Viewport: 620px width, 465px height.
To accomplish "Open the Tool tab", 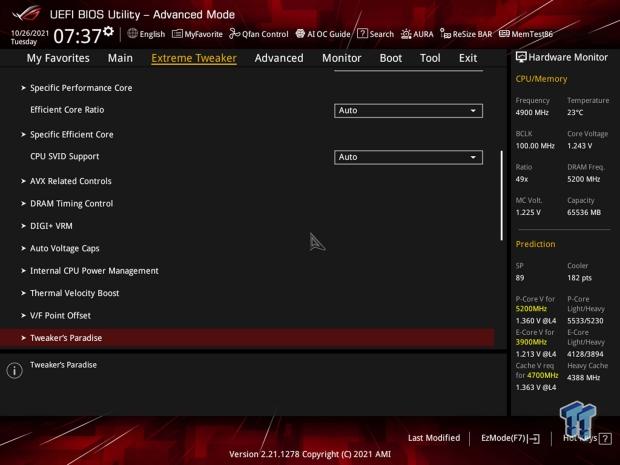I will click(430, 58).
